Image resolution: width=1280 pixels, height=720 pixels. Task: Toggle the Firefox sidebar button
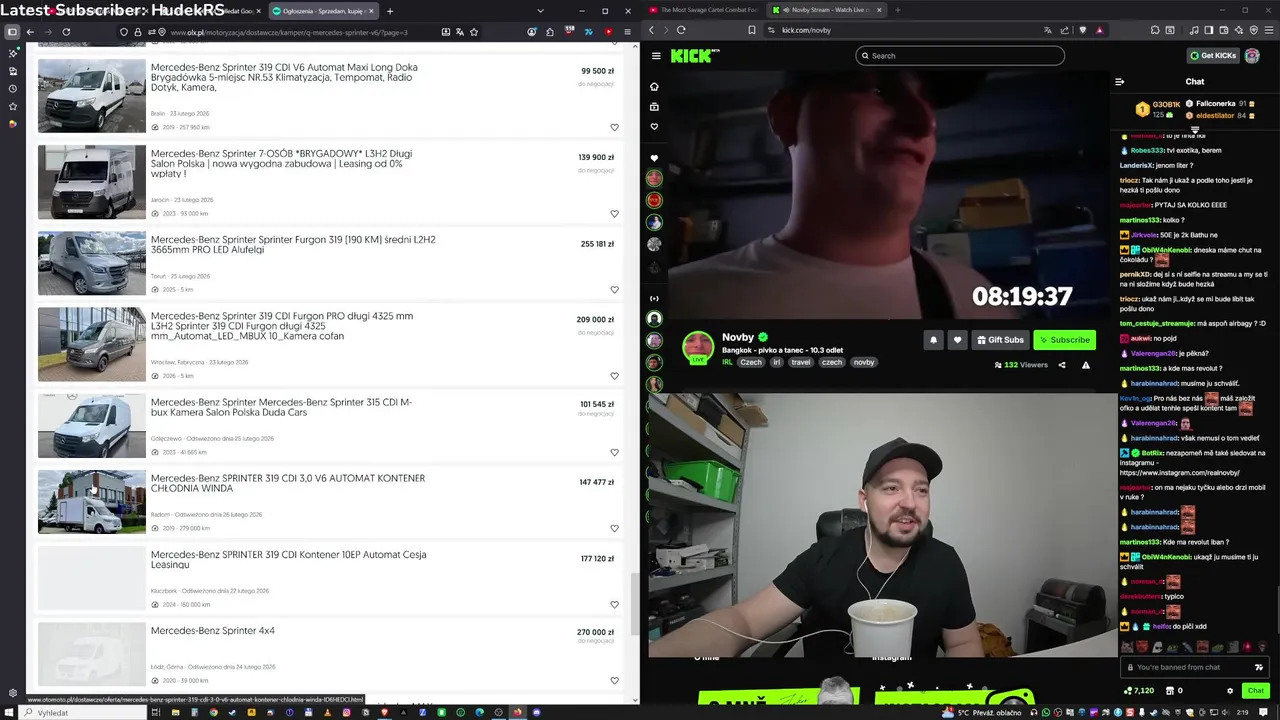click(12, 31)
